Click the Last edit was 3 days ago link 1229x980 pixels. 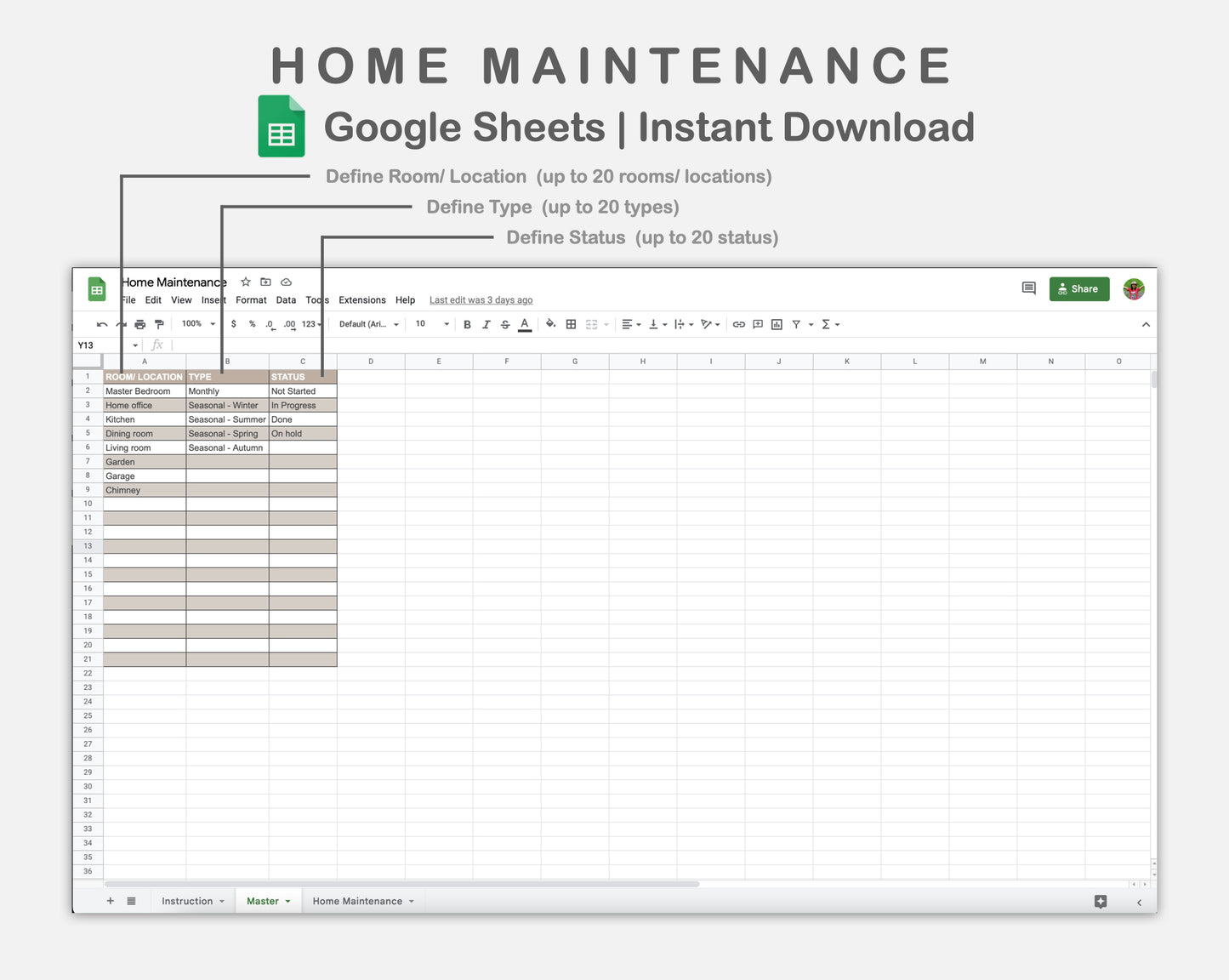[481, 300]
